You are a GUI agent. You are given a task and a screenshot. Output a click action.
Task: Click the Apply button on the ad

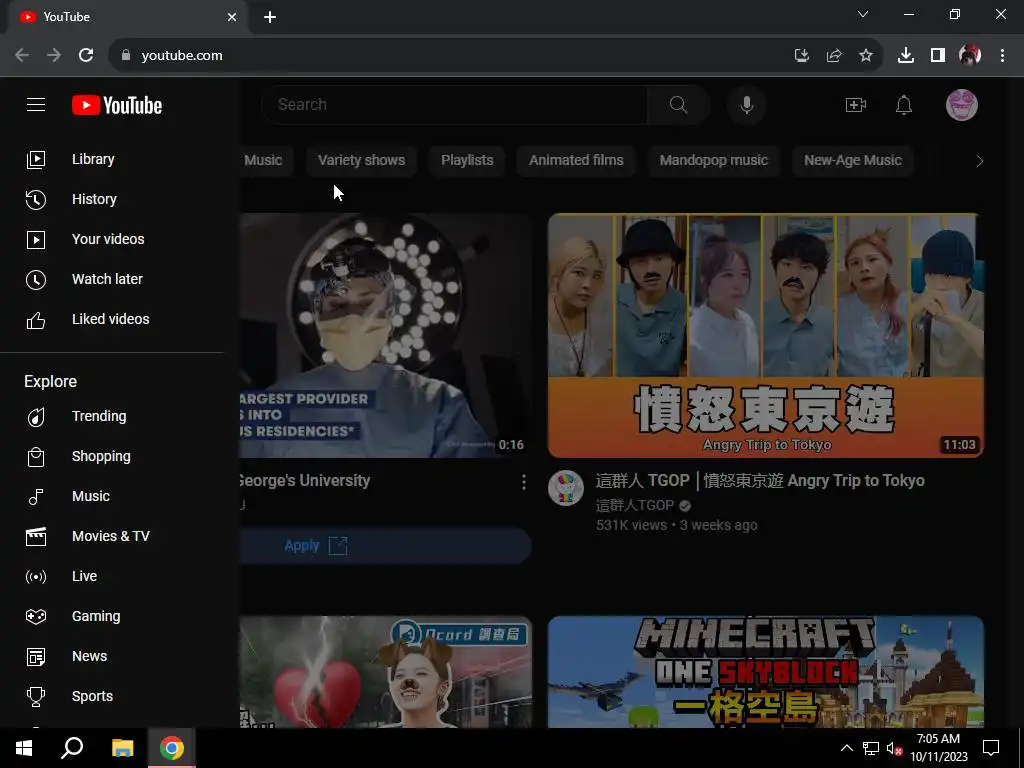385,545
